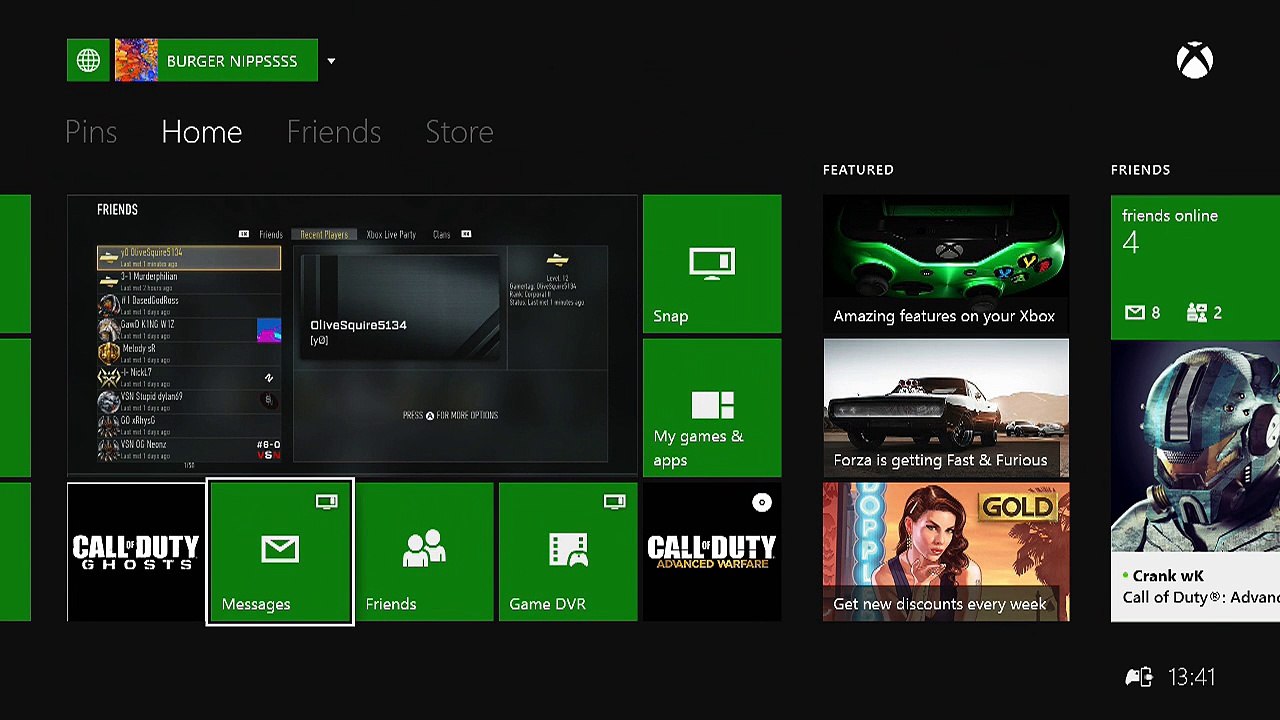The height and width of the screenshot is (720, 1280).
Task: Launch the Call of Duty Ghosts tile
Action: pyautogui.click(x=136, y=552)
